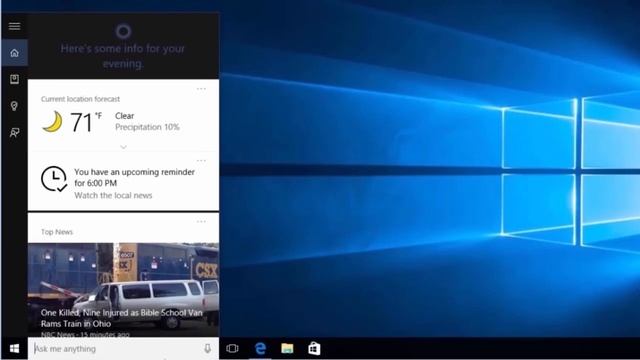Screen dimensions: 640x360
Task: Click the Current location forecast label
Action: click(x=80, y=99)
